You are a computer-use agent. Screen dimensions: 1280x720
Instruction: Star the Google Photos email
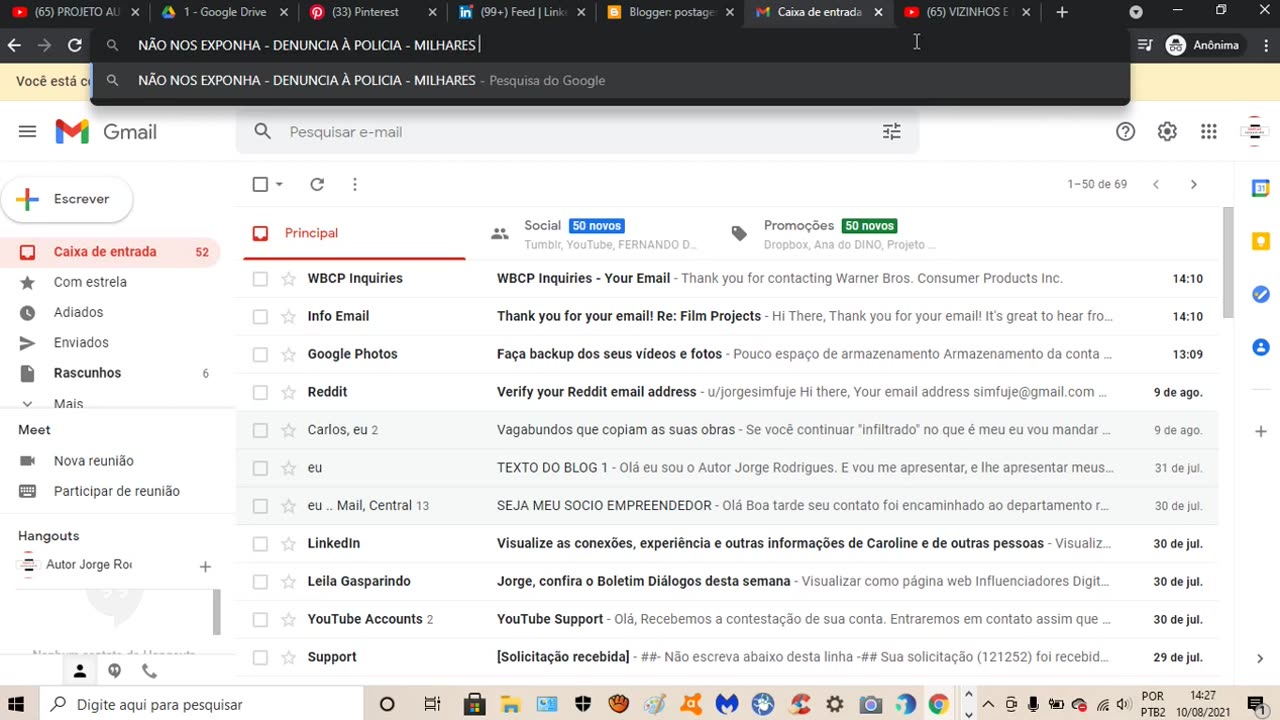[x=288, y=354]
